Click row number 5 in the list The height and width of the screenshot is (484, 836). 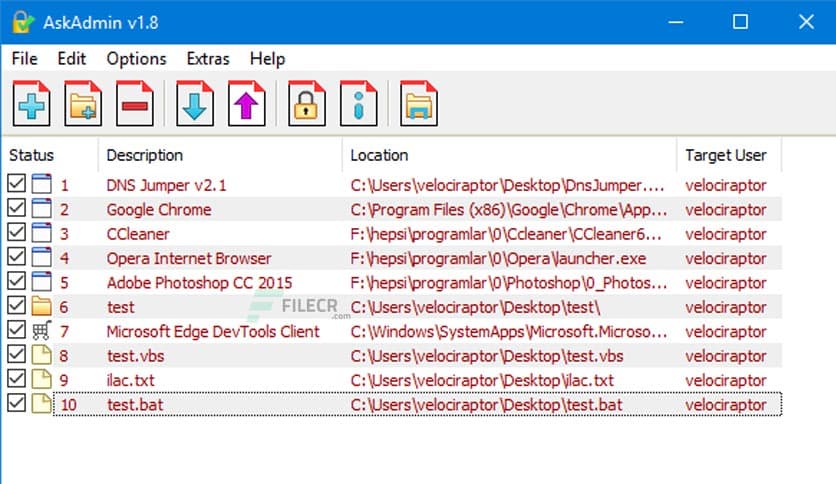pyautogui.click(x=64, y=283)
